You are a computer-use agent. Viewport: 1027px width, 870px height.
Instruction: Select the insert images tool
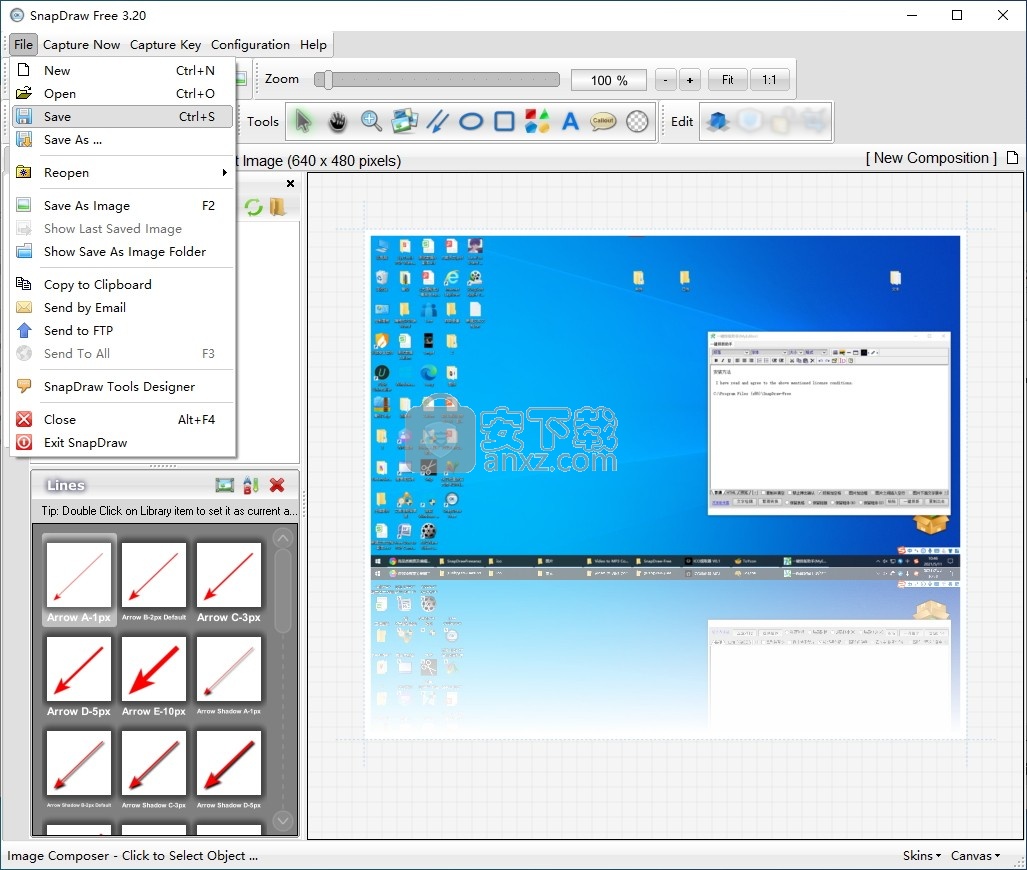[404, 121]
